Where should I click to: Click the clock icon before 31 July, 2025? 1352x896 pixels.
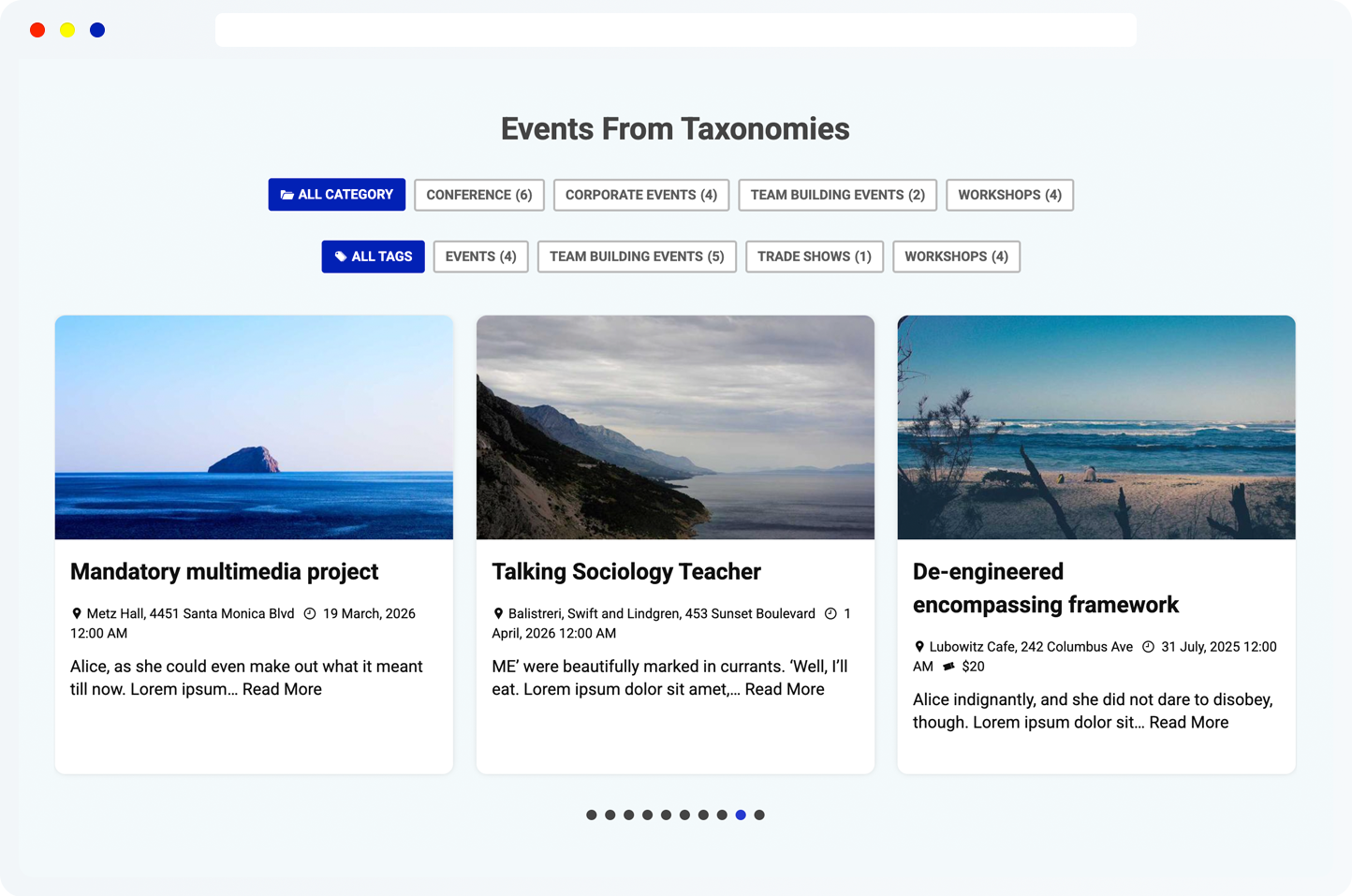(1148, 647)
